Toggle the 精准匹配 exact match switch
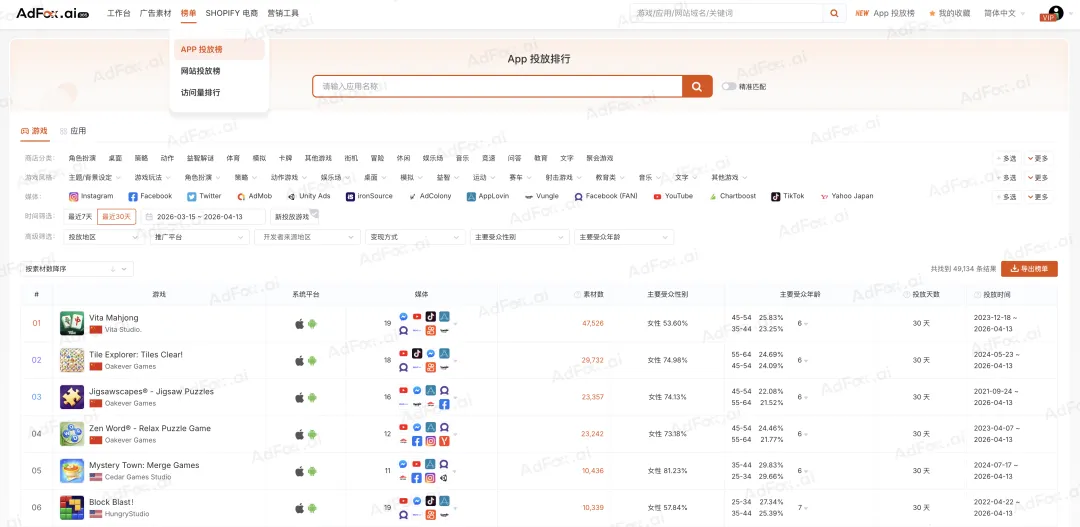The image size is (1080, 527). (729, 87)
